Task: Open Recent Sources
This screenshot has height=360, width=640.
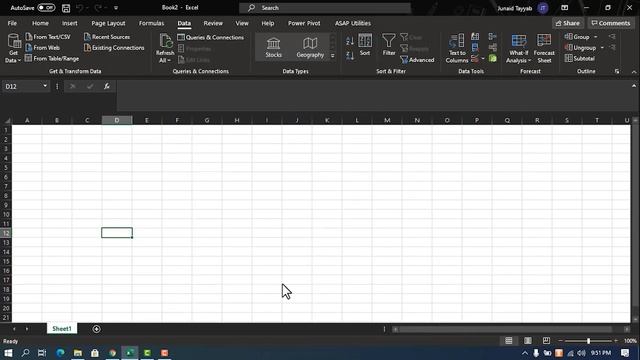Action: [x=107, y=37]
